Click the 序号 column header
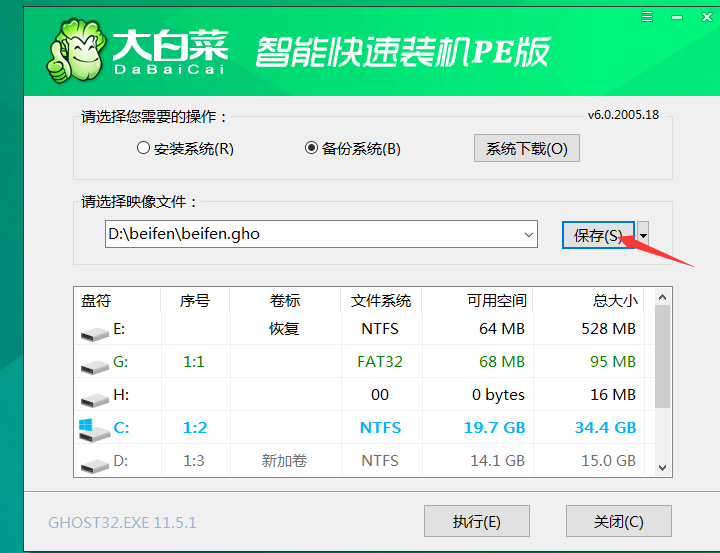This screenshot has width=720, height=553. tap(195, 301)
